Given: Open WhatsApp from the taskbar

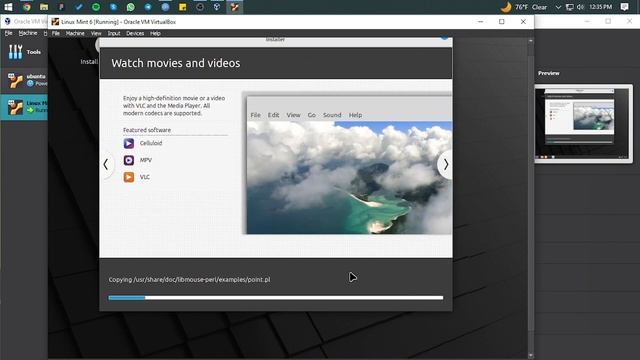Looking at the screenshot, I should [x=131, y=7].
